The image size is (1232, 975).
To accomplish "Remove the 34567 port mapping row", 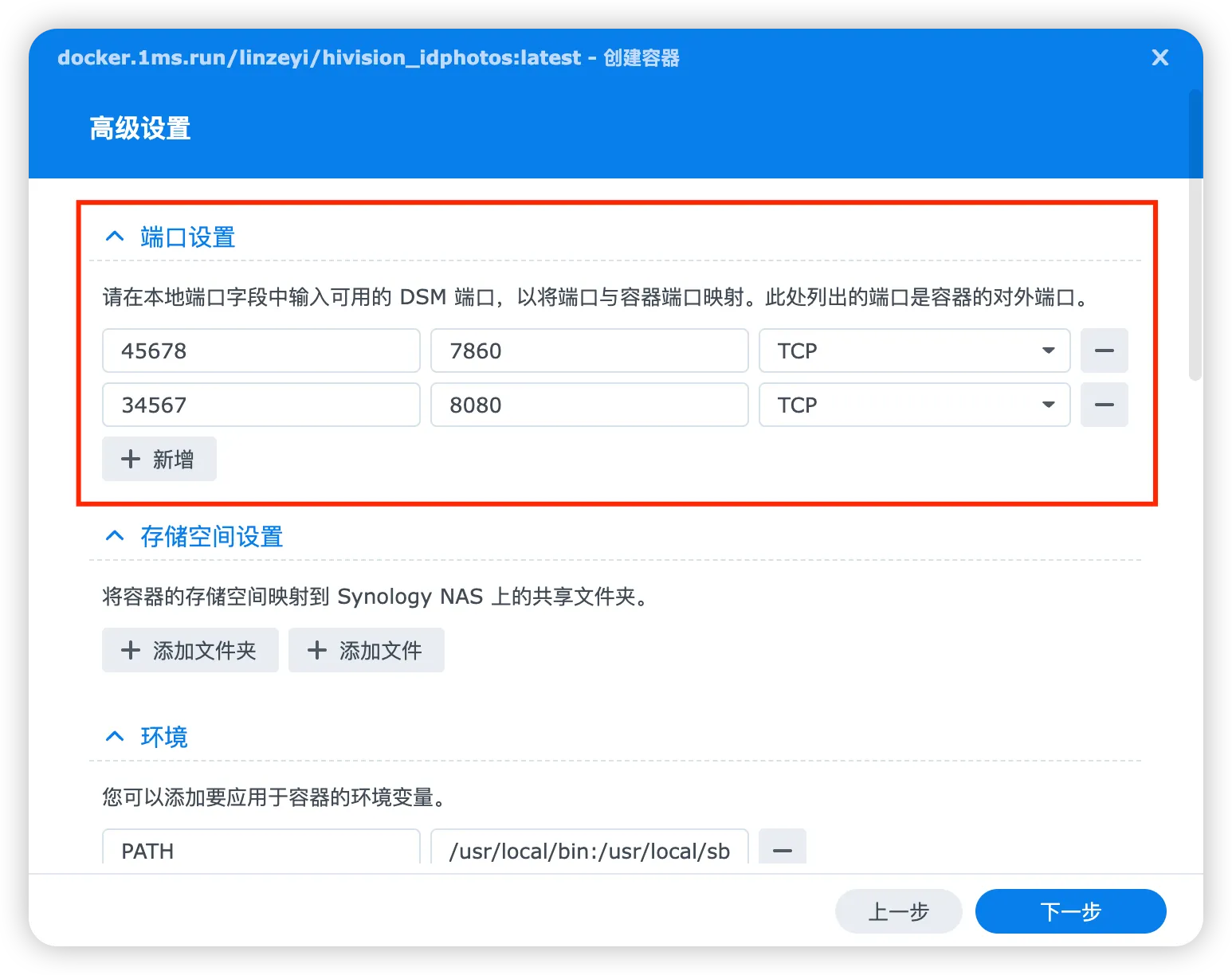I will click(x=1104, y=405).
